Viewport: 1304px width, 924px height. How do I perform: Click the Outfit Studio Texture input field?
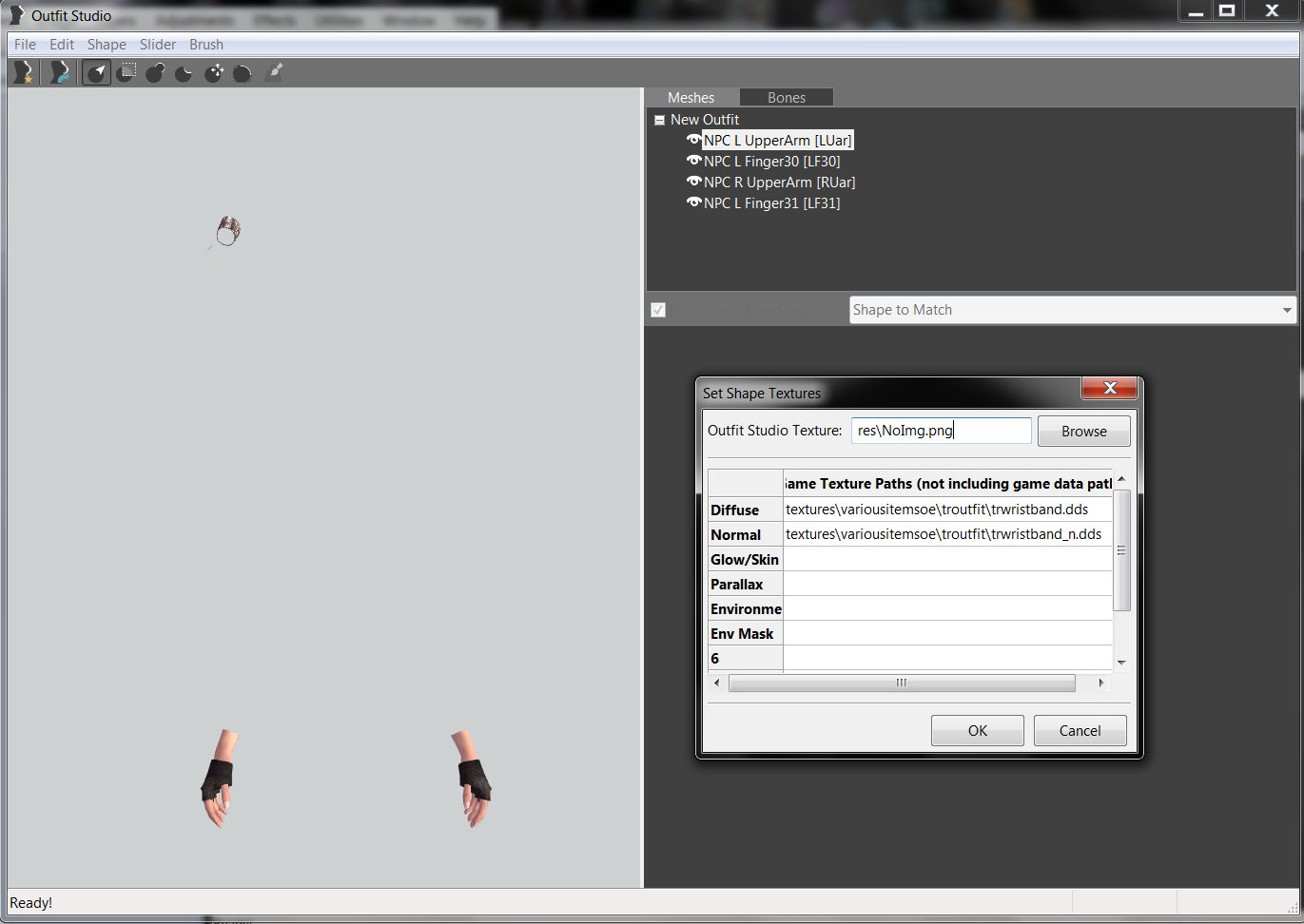coord(940,431)
